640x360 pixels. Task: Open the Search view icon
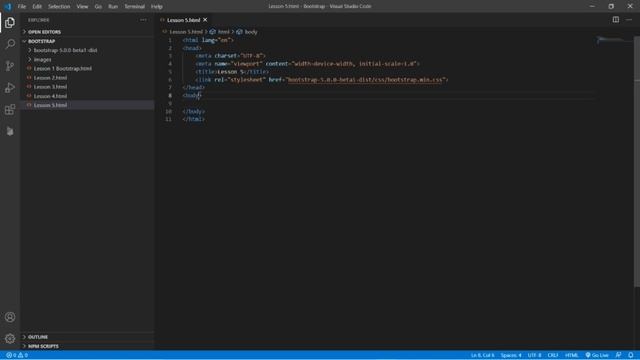pos(10,44)
